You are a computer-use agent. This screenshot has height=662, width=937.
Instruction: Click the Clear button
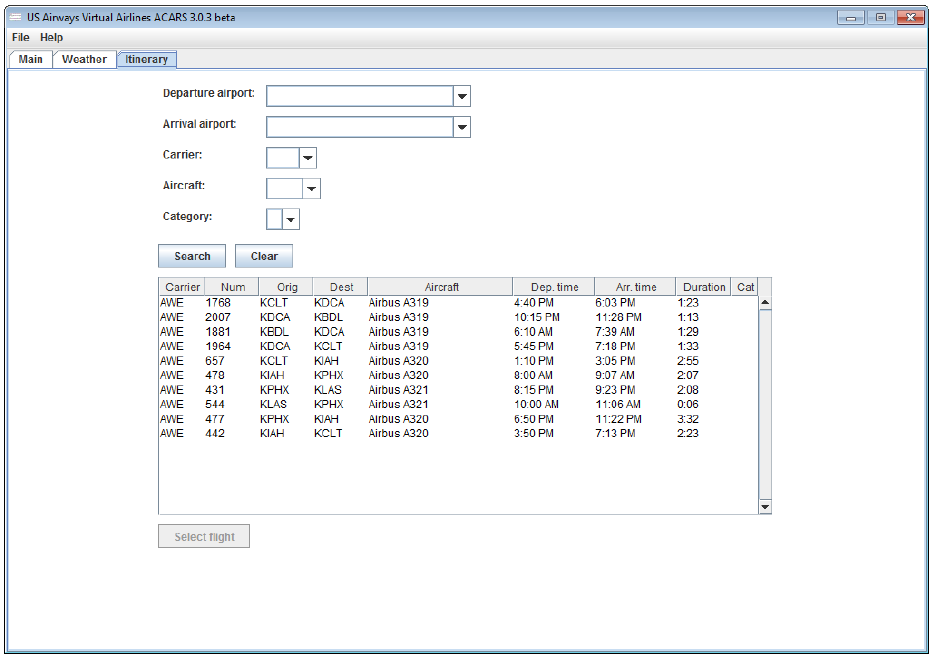pyautogui.click(x=264, y=256)
